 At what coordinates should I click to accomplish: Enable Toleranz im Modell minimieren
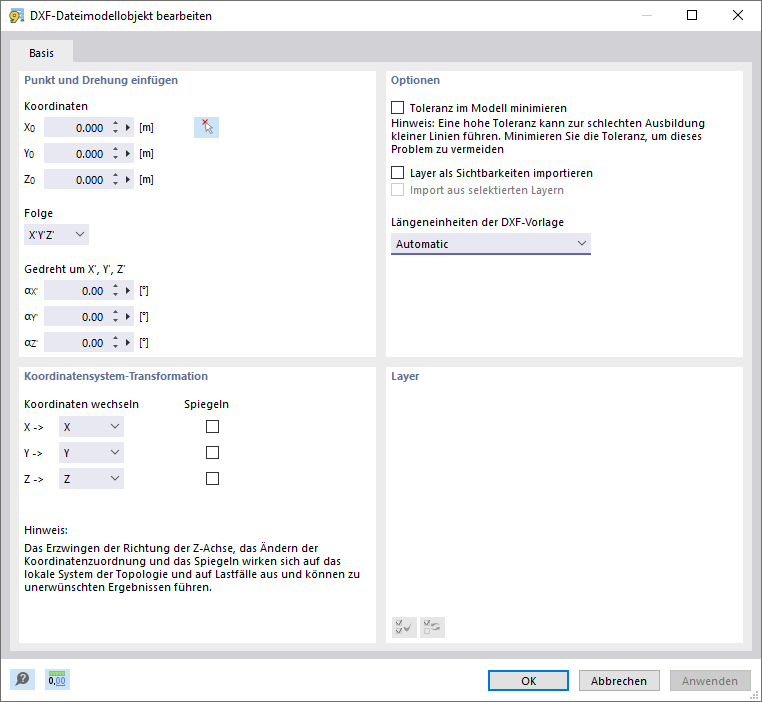click(398, 107)
